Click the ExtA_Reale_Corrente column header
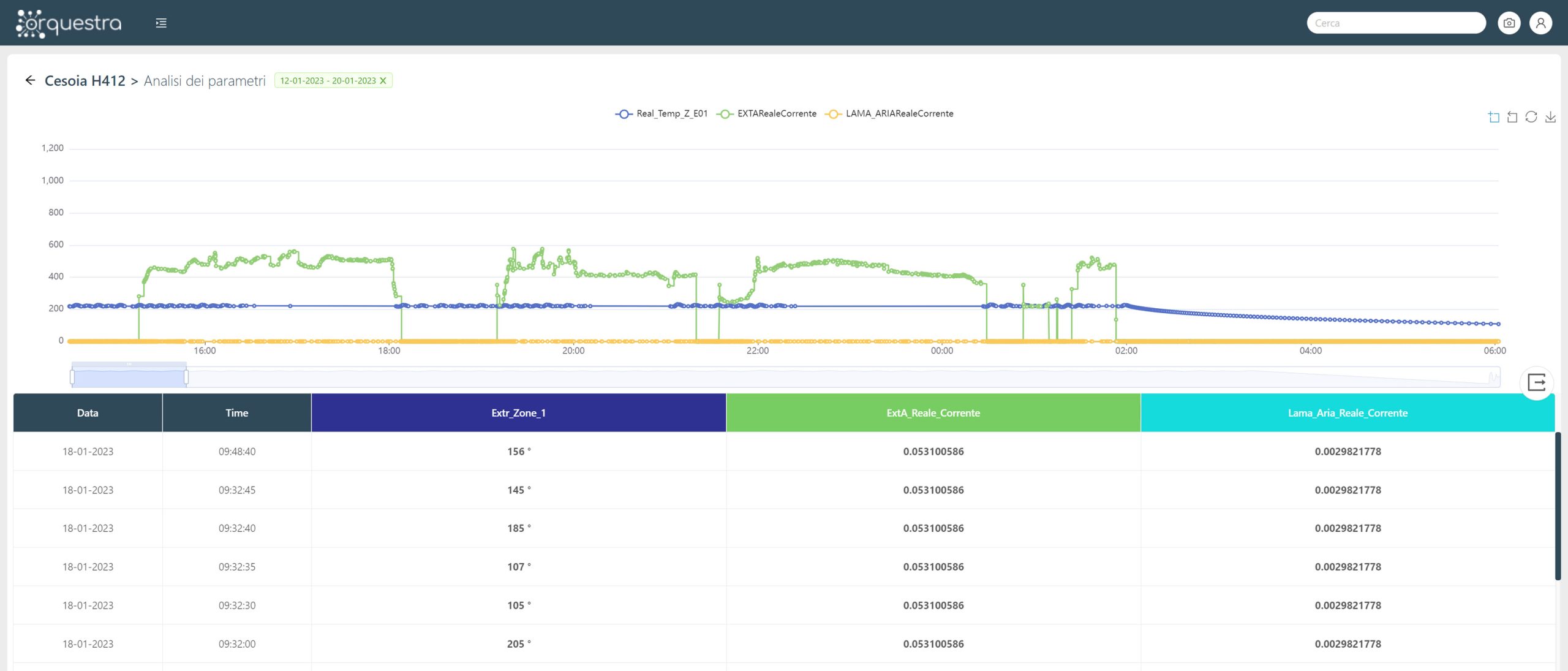This screenshot has width=1568, height=671. (933, 413)
